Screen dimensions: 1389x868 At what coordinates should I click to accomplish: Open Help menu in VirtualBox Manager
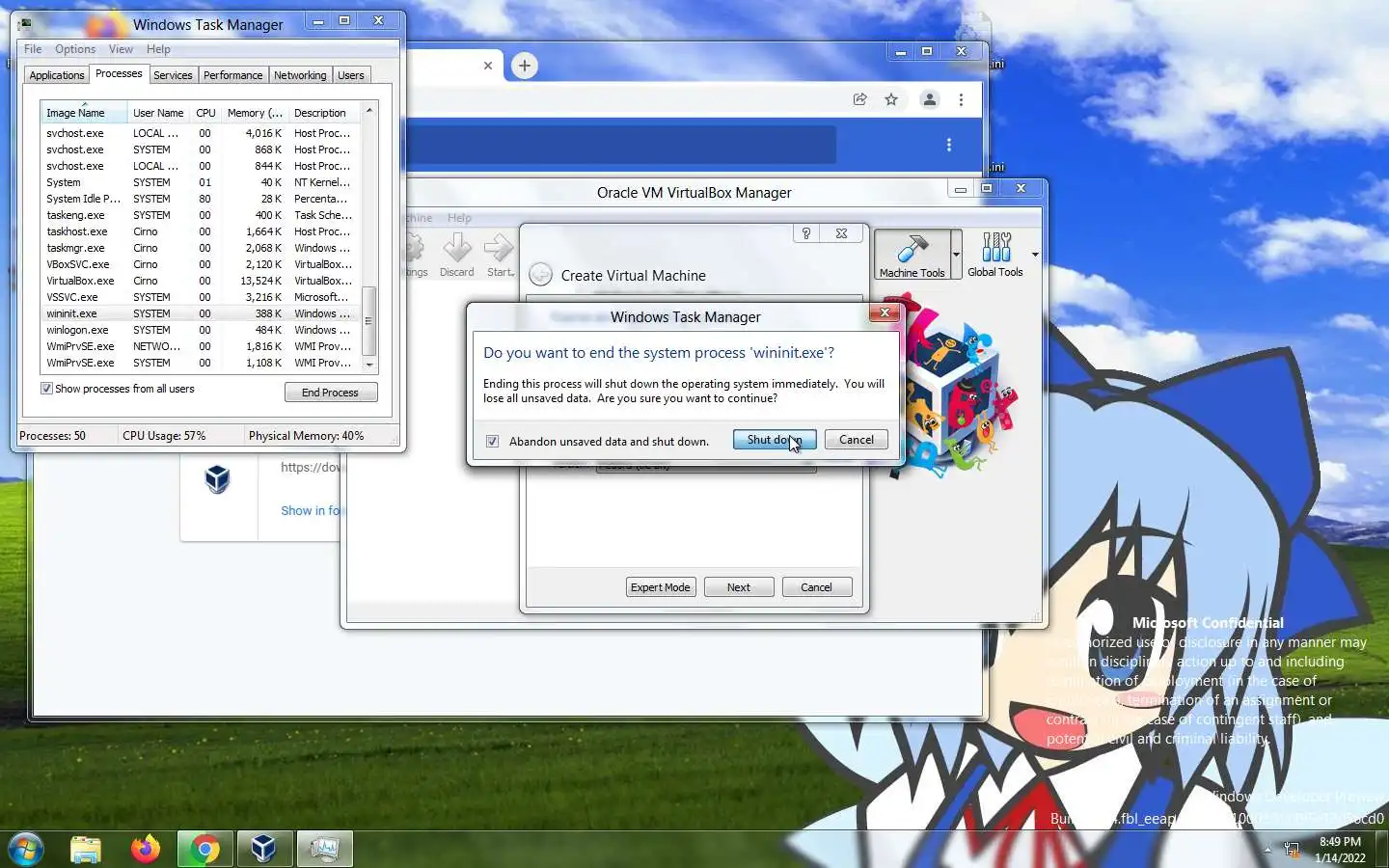[459, 218]
